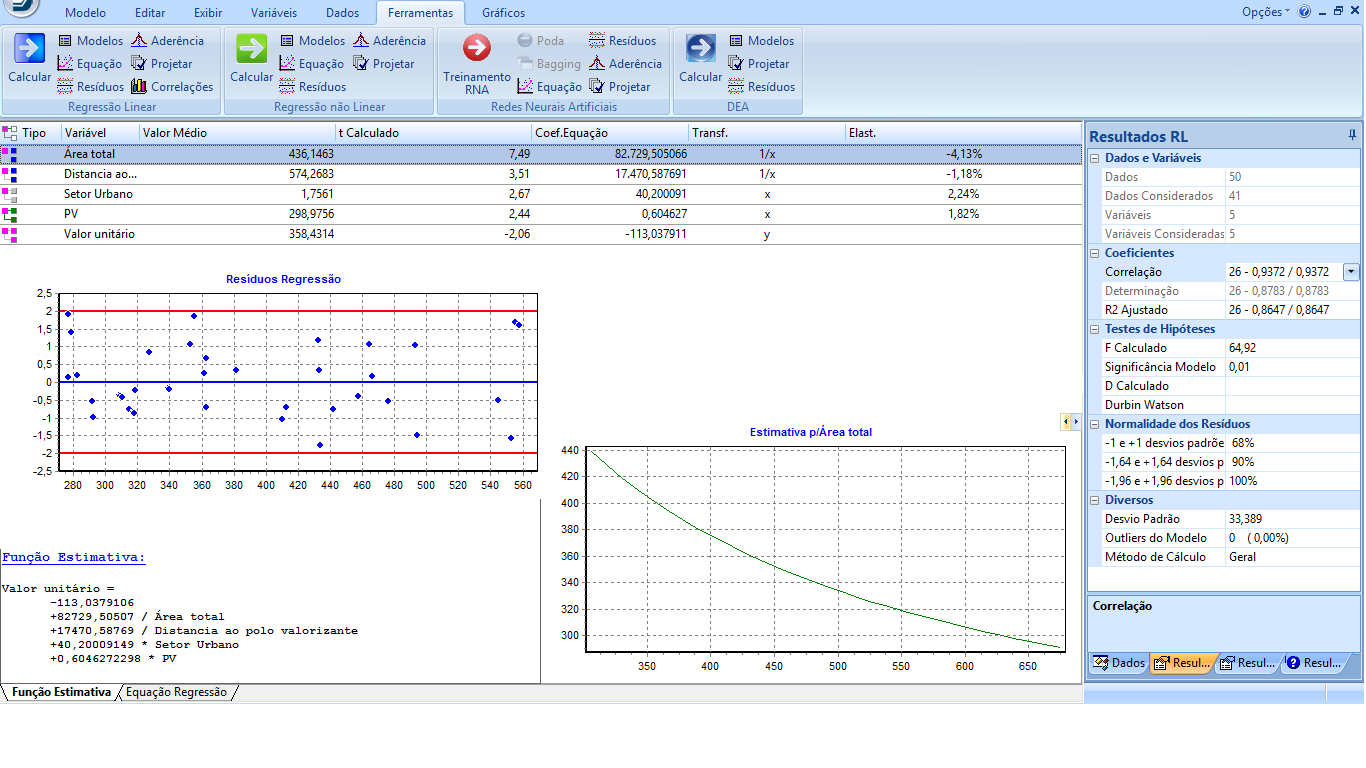This screenshot has width=1366, height=768.
Task: Toggle pin on the Resultados RL panel
Action: [1352, 135]
